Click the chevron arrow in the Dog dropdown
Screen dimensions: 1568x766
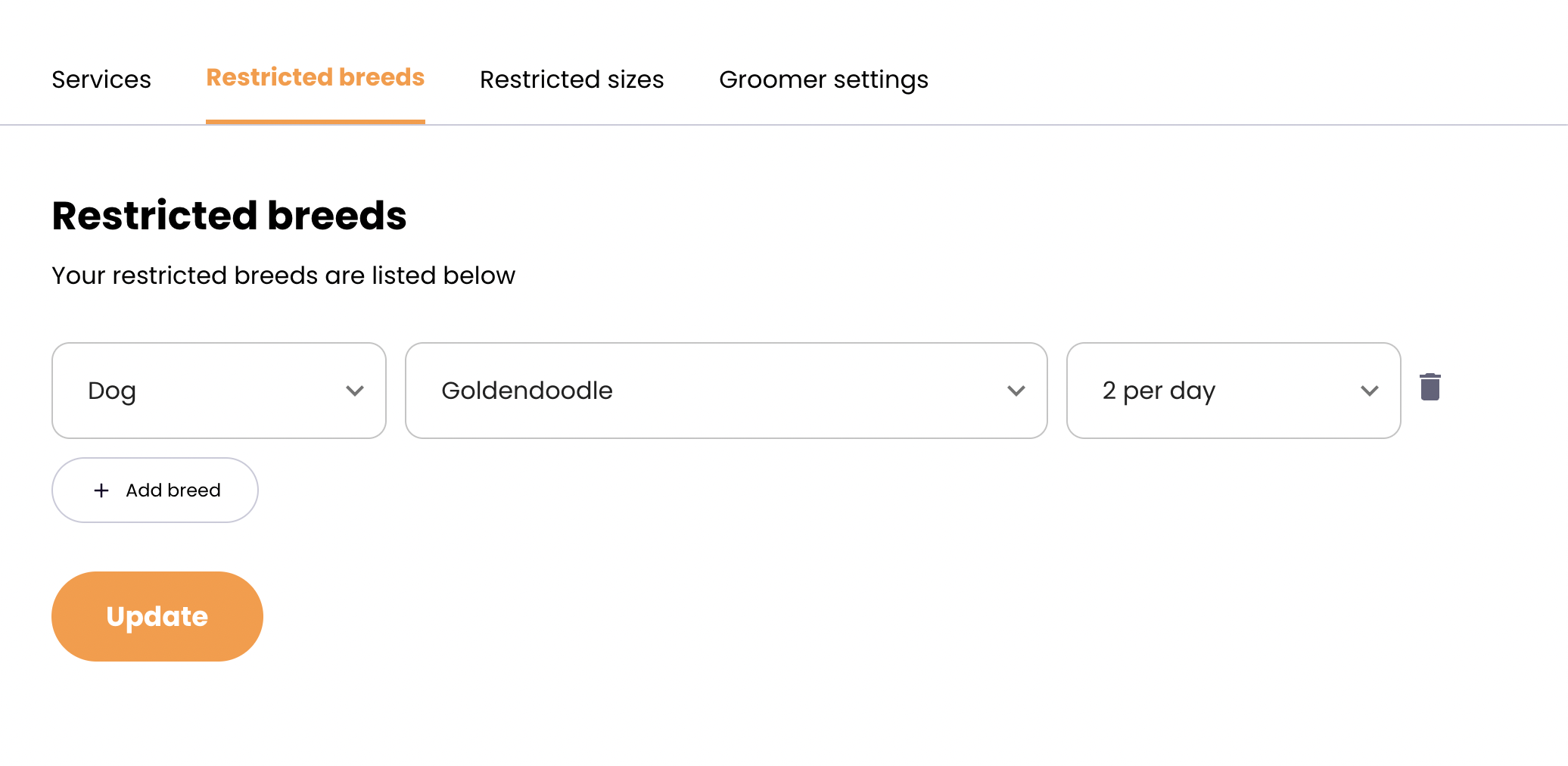pyautogui.click(x=355, y=391)
